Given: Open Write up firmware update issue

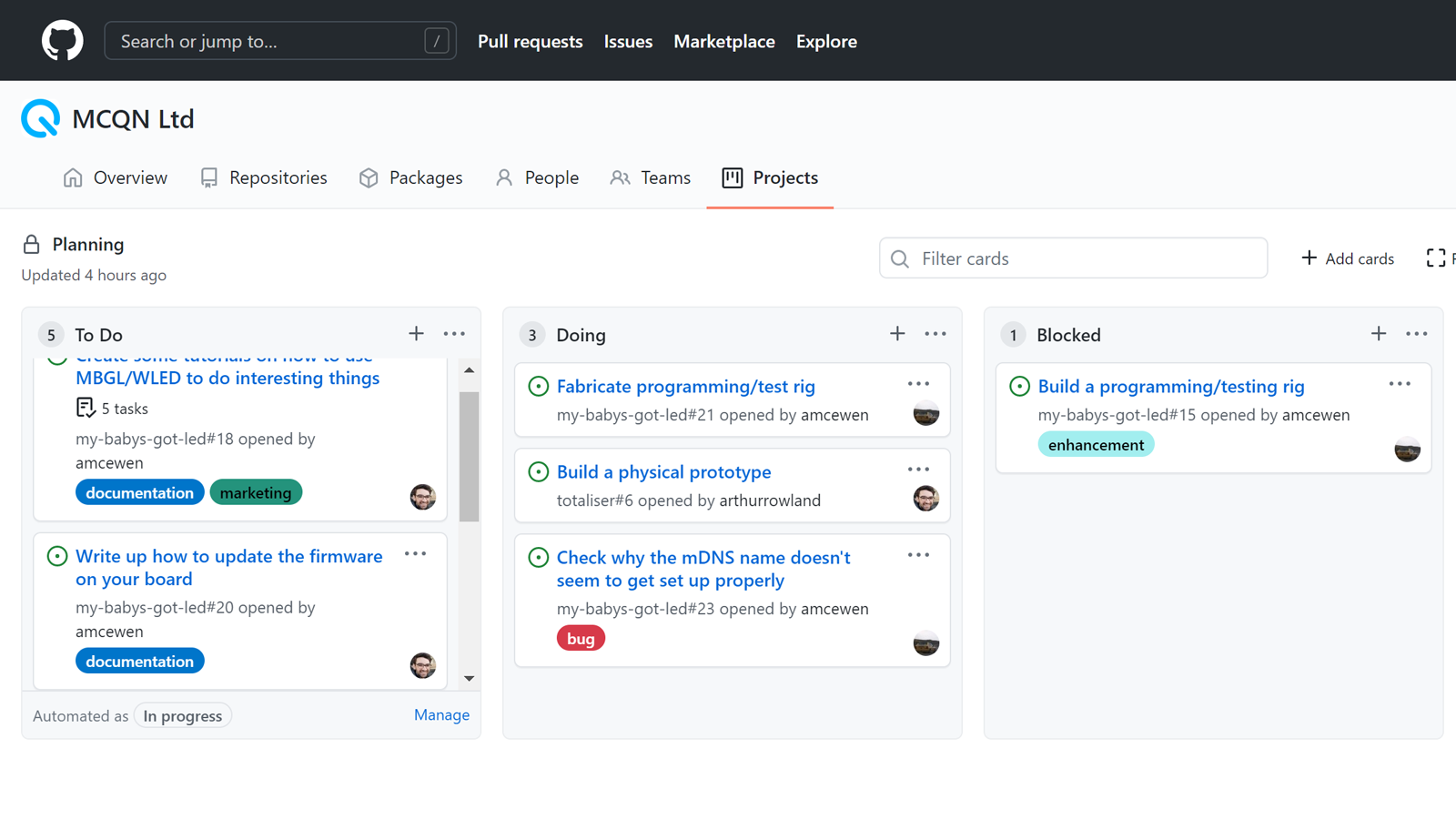Looking at the screenshot, I should point(229,568).
